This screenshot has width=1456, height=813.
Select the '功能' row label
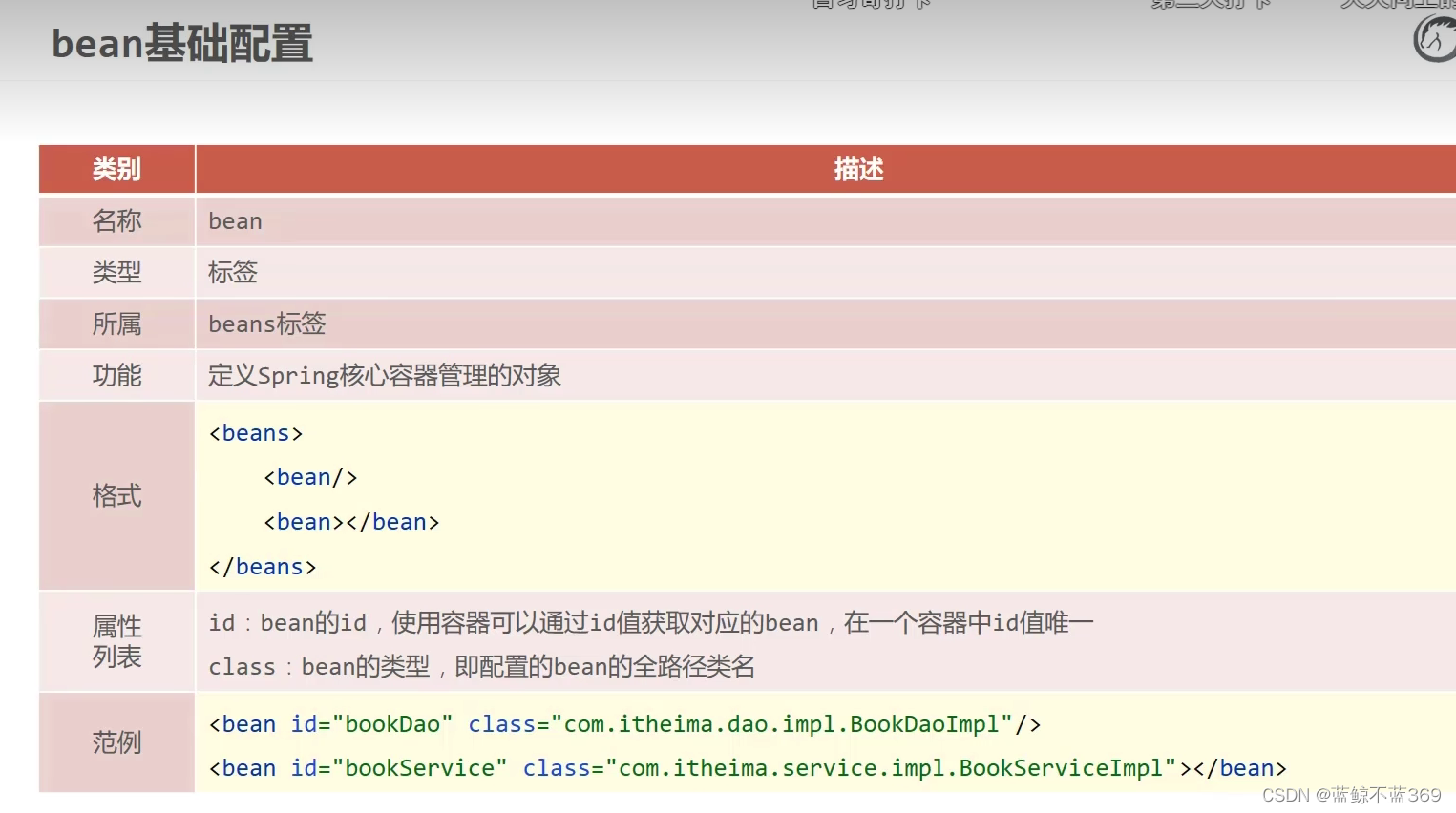pyautogui.click(x=116, y=375)
